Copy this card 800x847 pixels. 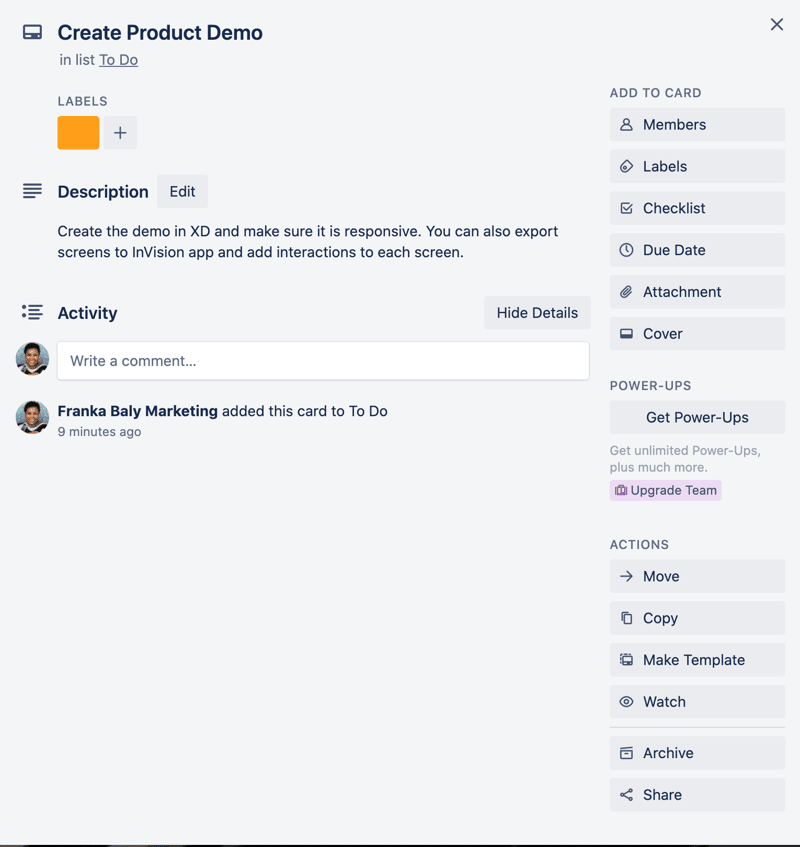click(x=697, y=618)
